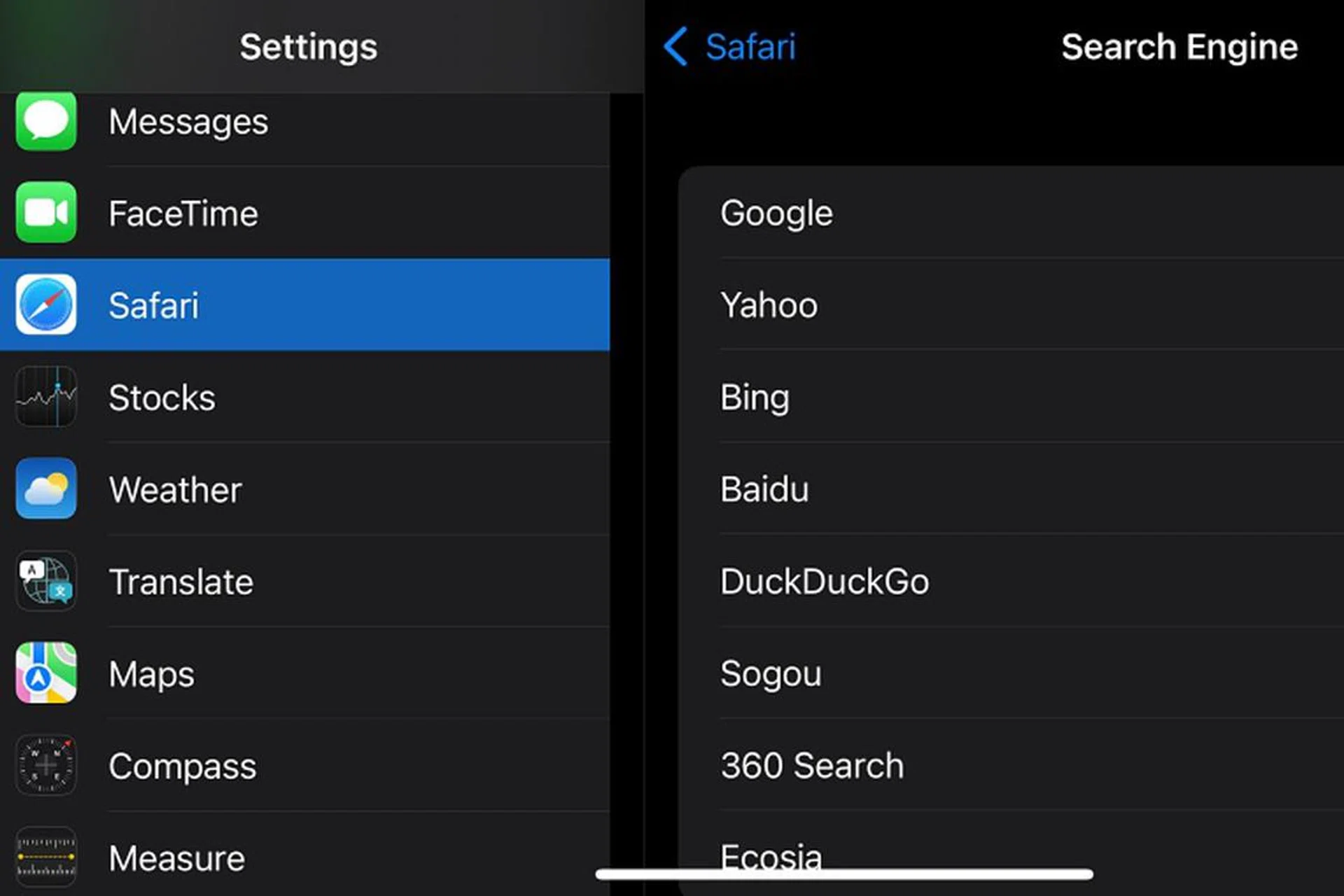1344x896 pixels.
Task: Select Google as search engine
Action: click(x=777, y=213)
